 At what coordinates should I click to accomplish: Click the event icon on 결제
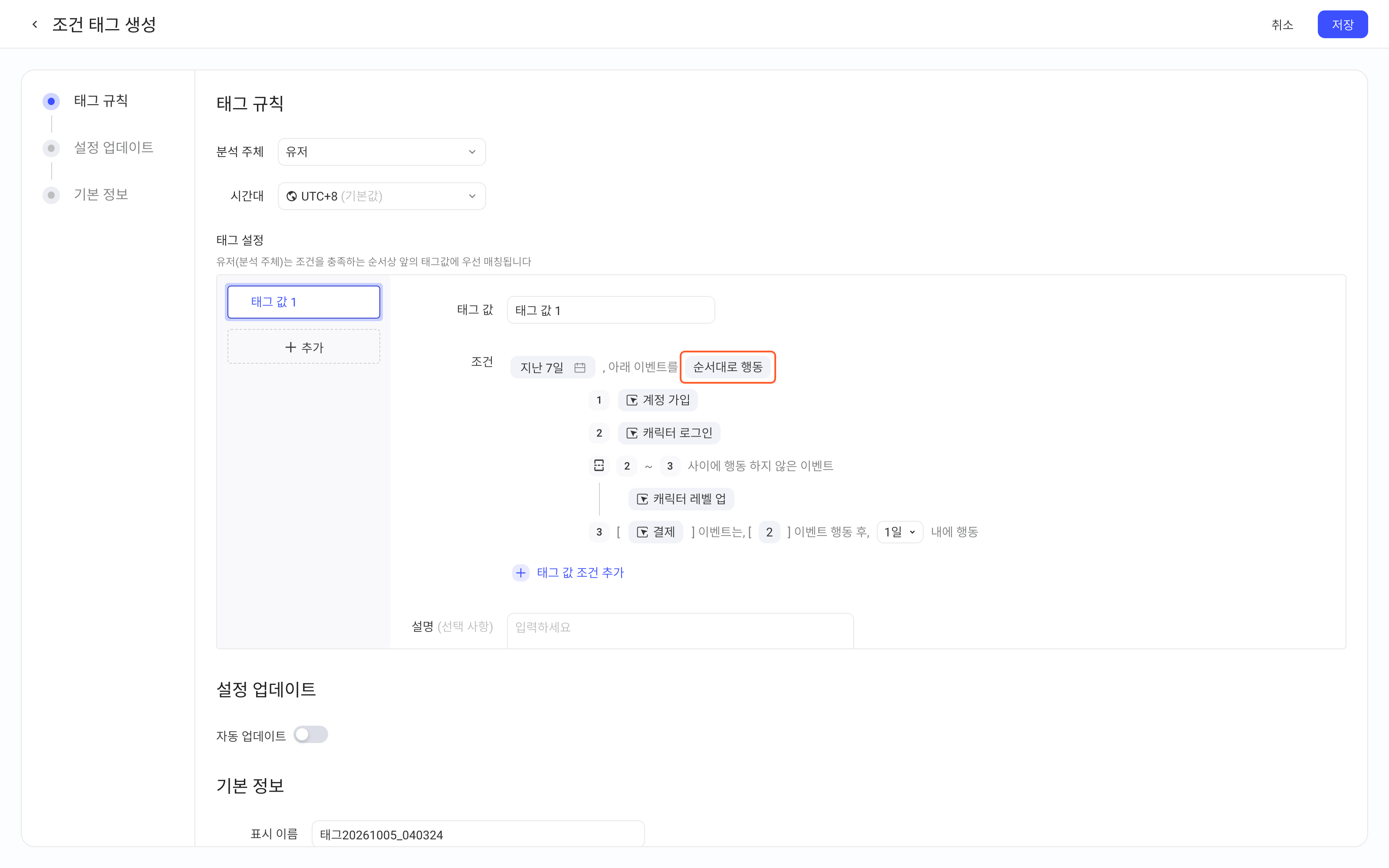coord(642,532)
